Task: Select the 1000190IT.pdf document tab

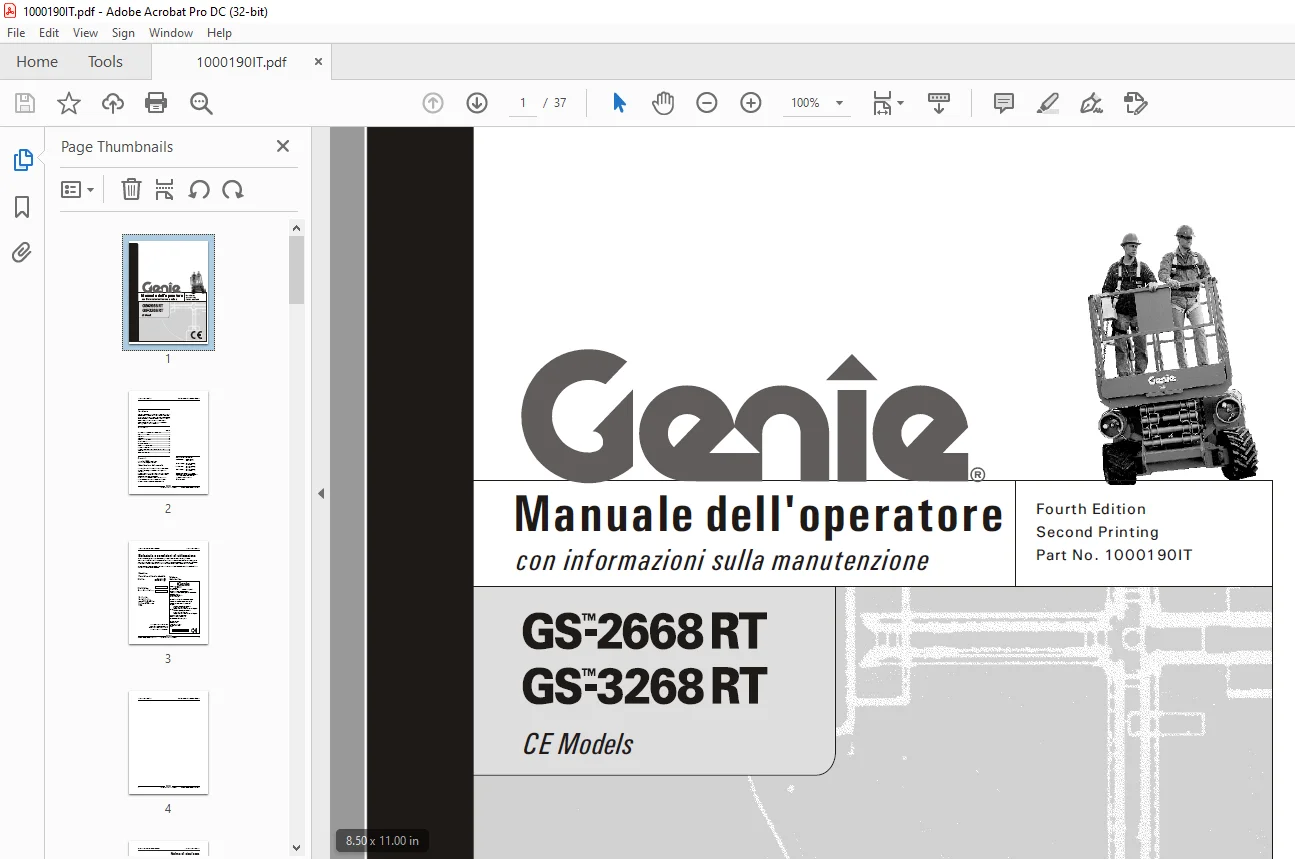Action: [x=241, y=62]
